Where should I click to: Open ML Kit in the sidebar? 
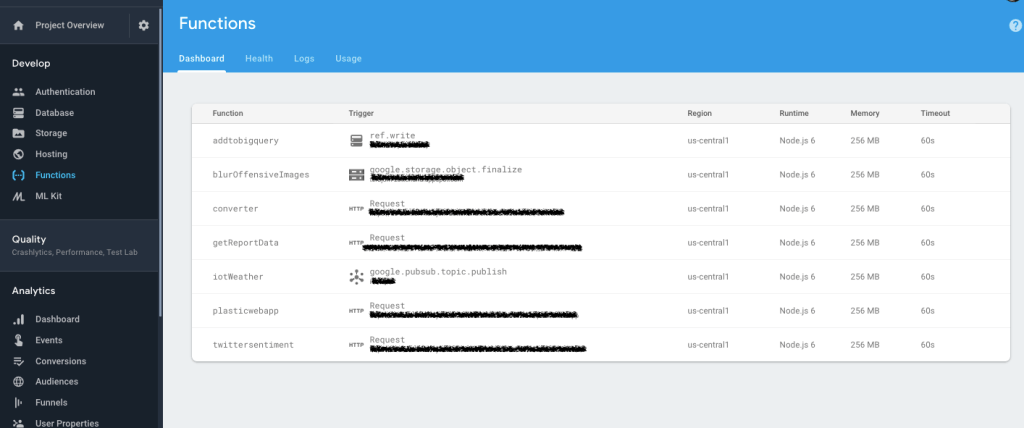[x=49, y=196]
